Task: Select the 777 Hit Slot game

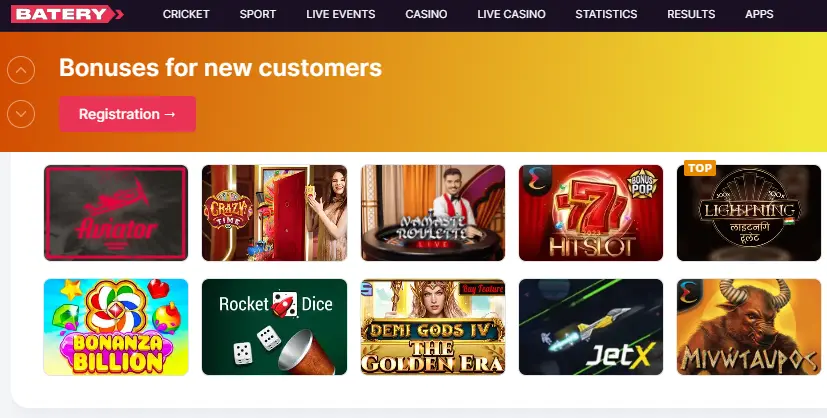Action: click(591, 213)
